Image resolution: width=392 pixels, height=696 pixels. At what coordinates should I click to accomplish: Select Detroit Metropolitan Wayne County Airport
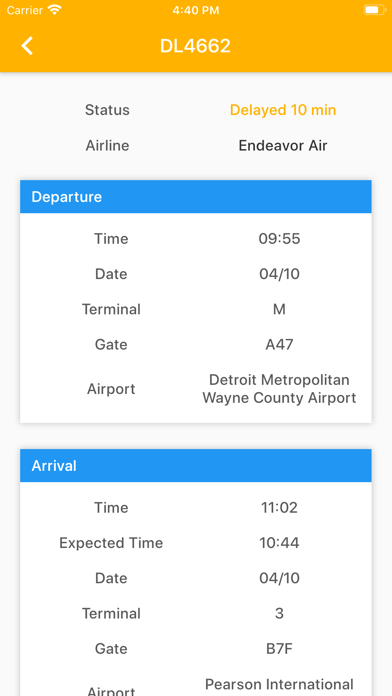[279, 389]
